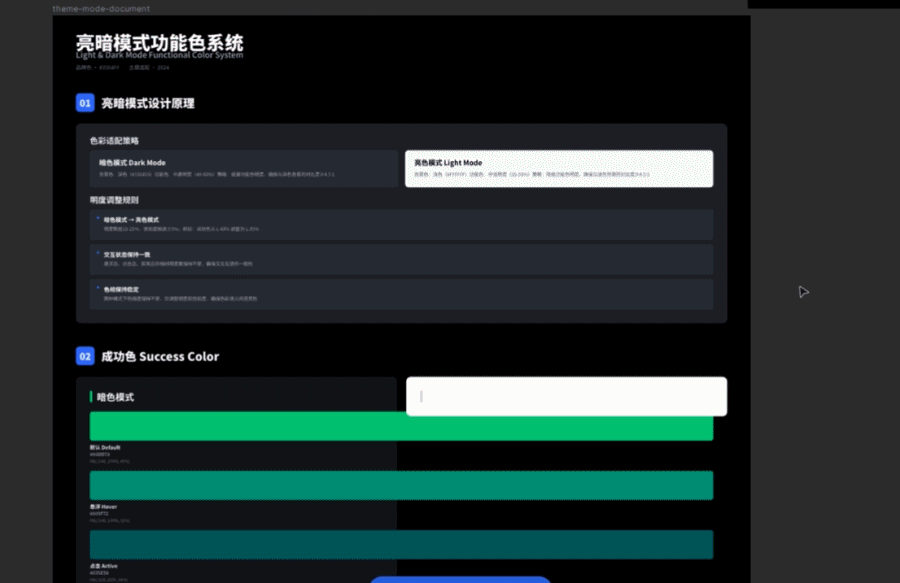
Task: Click inside the white input field
Action: (x=565, y=396)
